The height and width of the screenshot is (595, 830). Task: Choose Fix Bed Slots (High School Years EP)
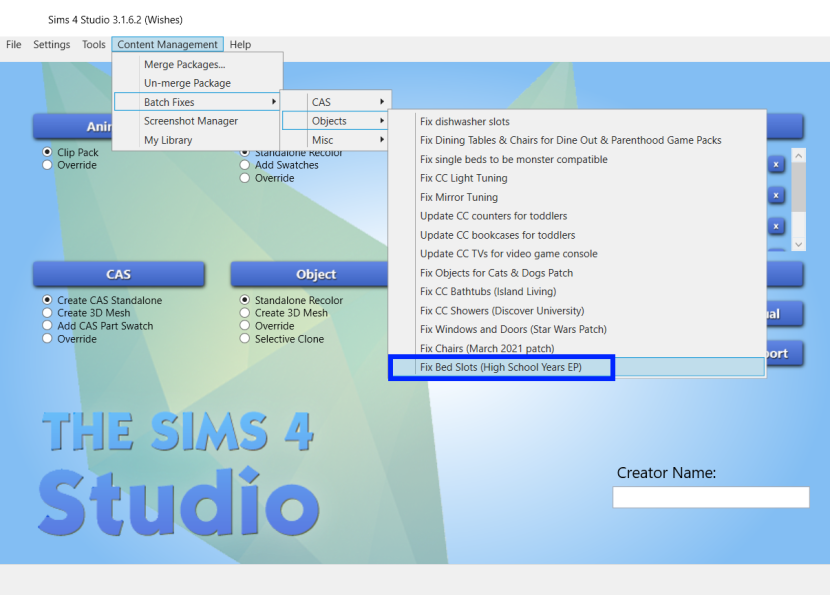(501, 368)
